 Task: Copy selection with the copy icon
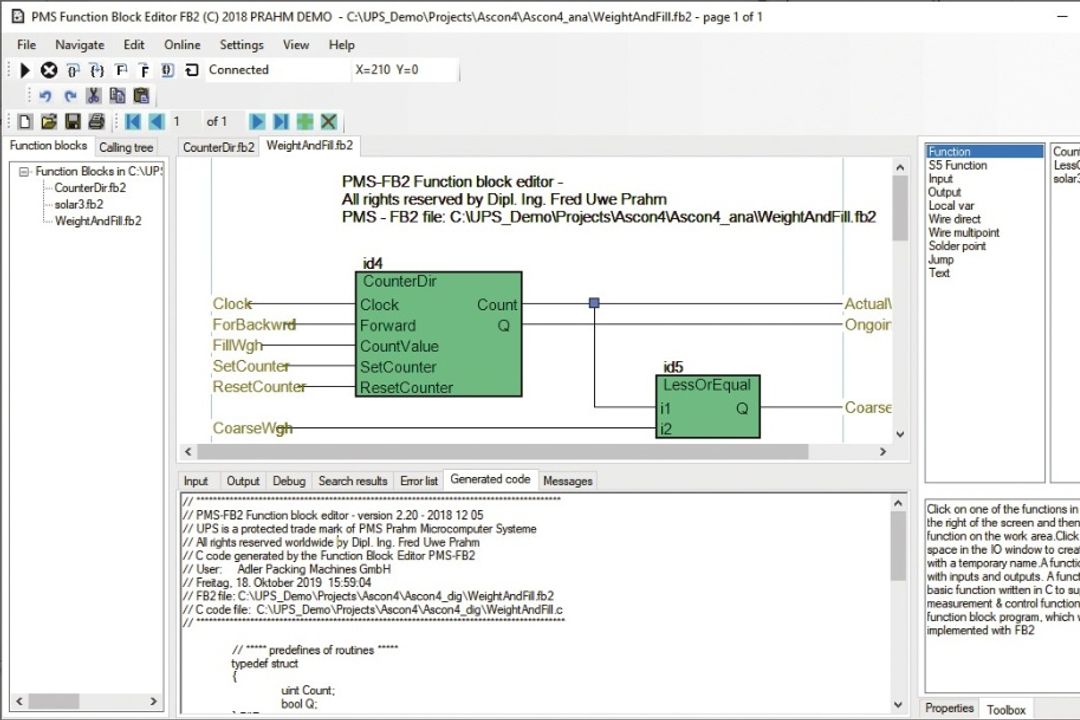(x=117, y=96)
